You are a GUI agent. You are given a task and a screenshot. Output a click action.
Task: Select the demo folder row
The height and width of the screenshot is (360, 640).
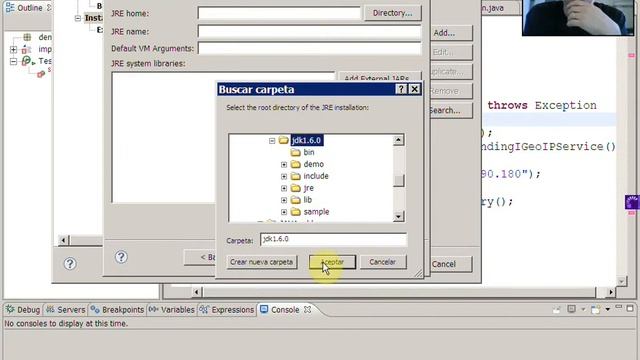pos(313,164)
